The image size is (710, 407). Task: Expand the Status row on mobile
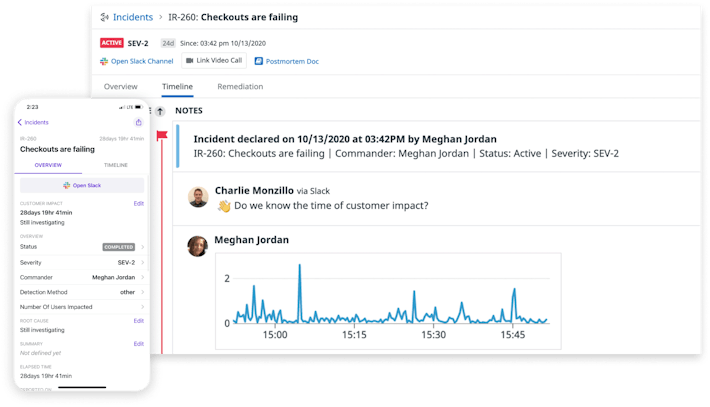pos(141,246)
